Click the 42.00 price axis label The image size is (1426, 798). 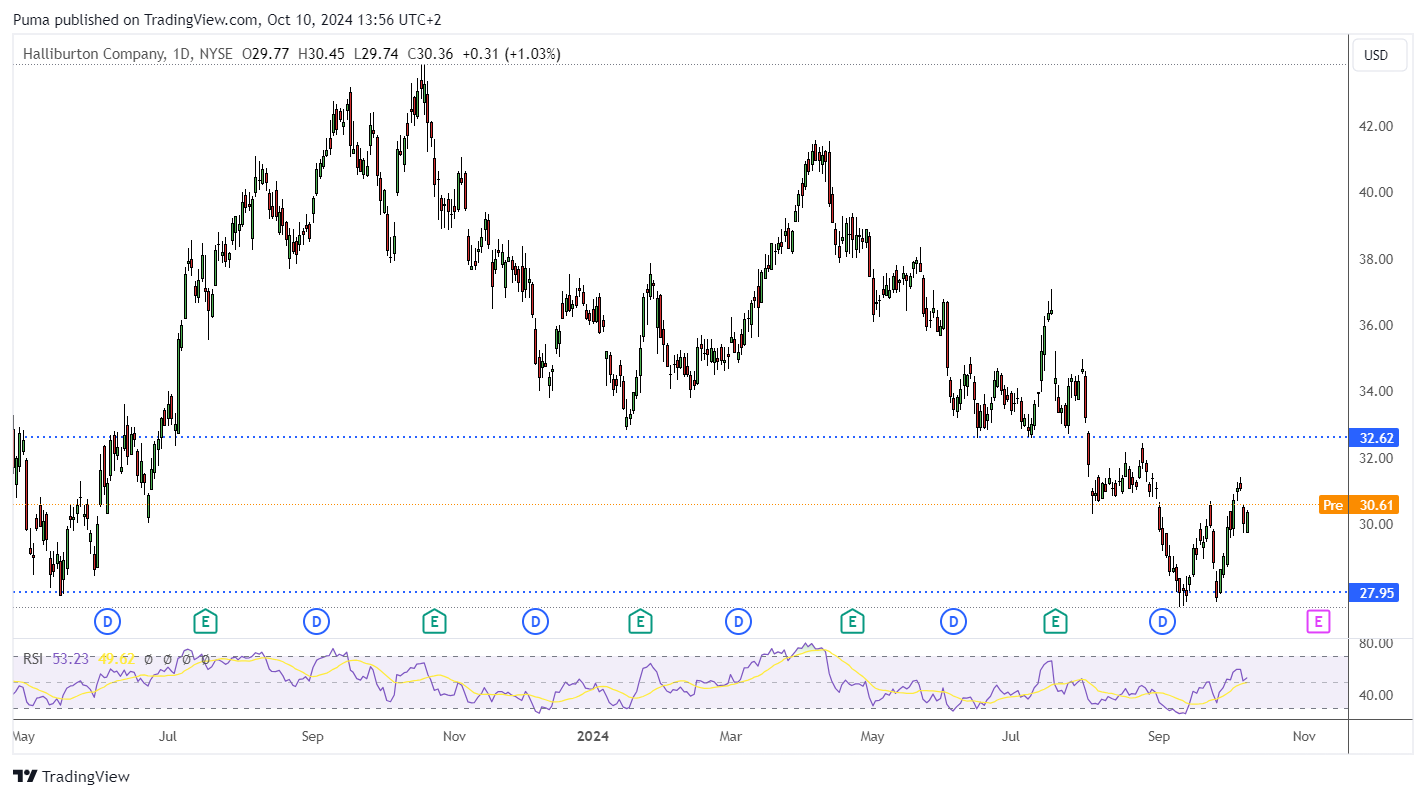tap(1376, 126)
